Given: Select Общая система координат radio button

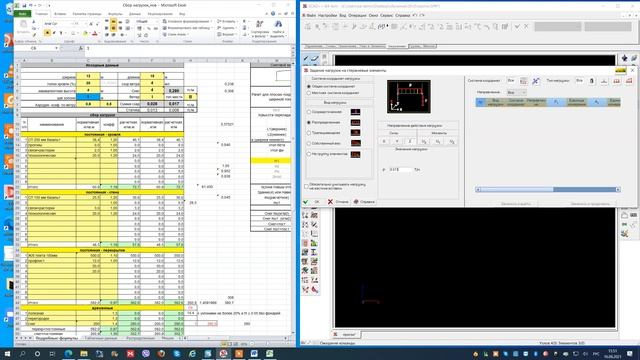Looking at the screenshot, I should [x=309, y=87].
